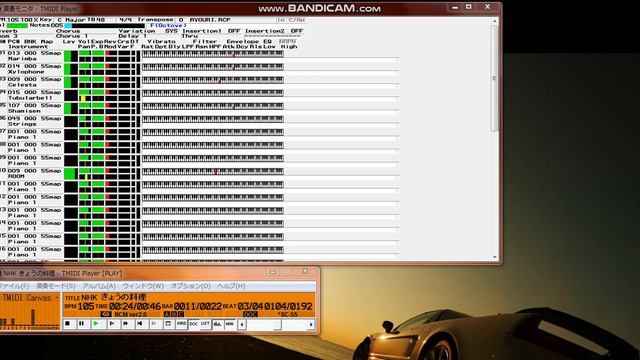Maximize the 演奏モニタ window
The height and width of the screenshot is (360, 640).
pyautogui.click(x=469, y=7)
